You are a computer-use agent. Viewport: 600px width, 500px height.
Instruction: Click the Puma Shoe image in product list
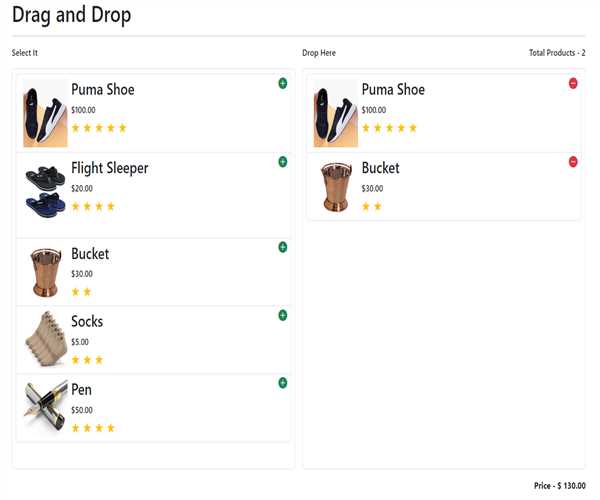(x=45, y=113)
